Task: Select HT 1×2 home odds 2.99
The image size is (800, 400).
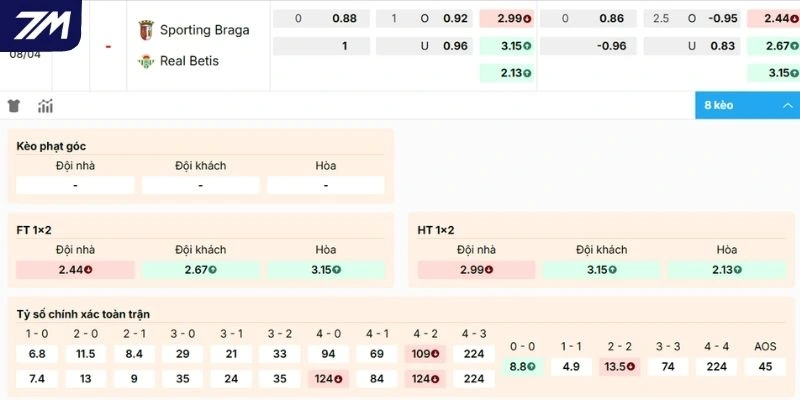Action: [476, 270]
